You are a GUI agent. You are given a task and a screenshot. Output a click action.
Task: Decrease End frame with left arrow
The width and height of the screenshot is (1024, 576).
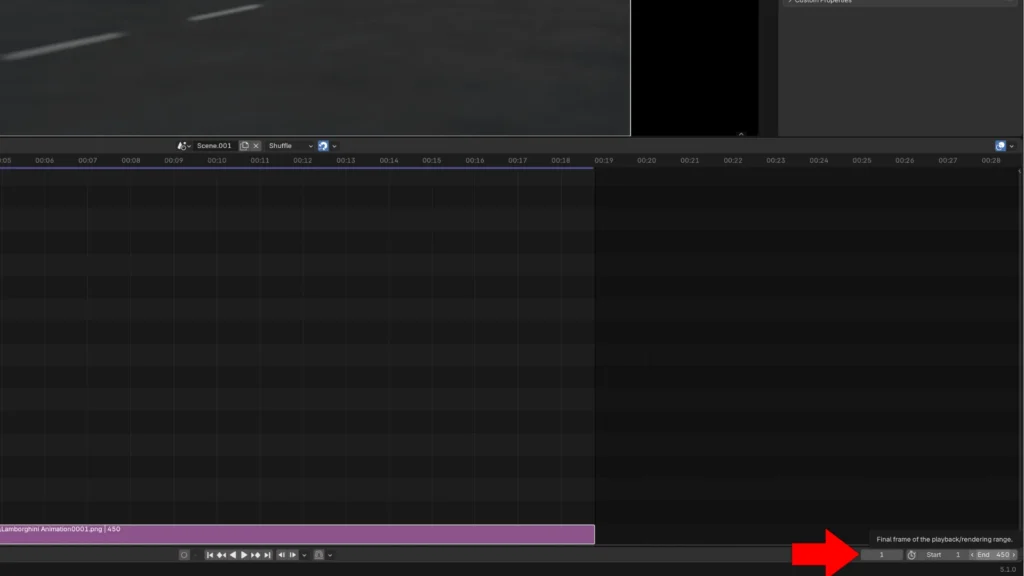[972, 554]
